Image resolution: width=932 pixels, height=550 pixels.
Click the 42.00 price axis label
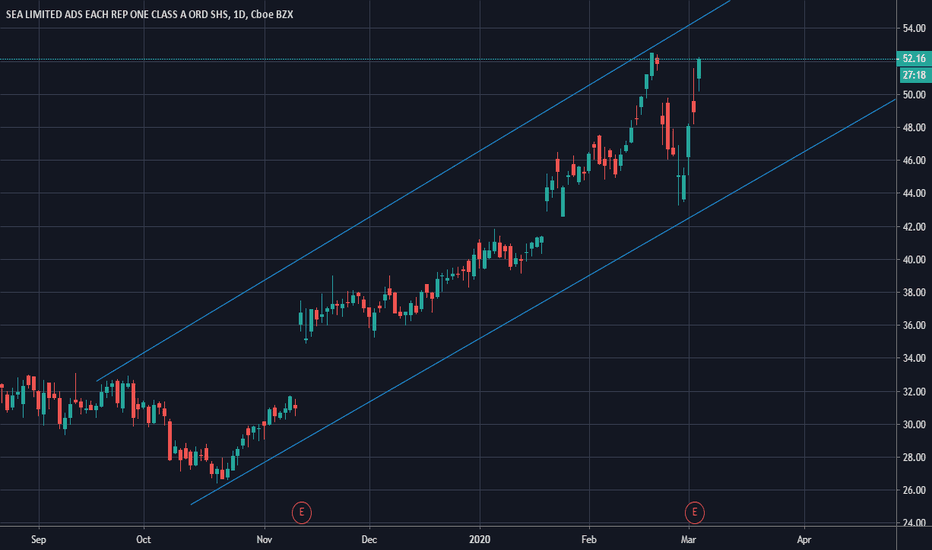coord(914,227)
